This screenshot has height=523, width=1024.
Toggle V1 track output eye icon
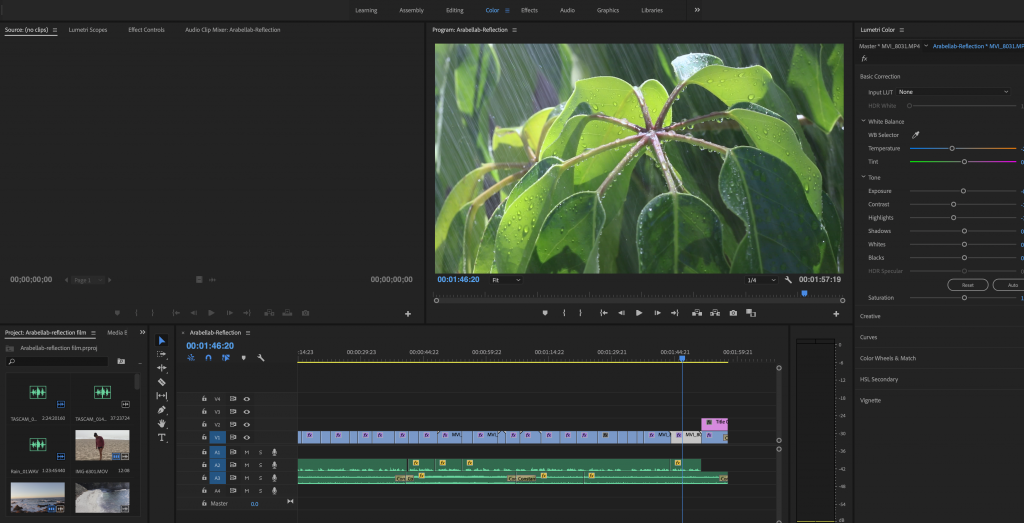pos(247,438)
